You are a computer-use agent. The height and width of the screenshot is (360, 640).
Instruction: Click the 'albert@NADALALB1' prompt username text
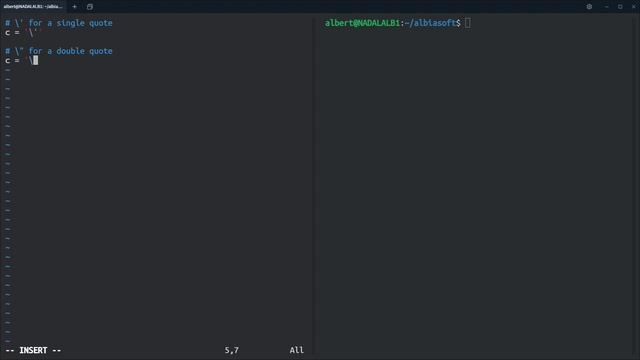[x=362, y=23]
